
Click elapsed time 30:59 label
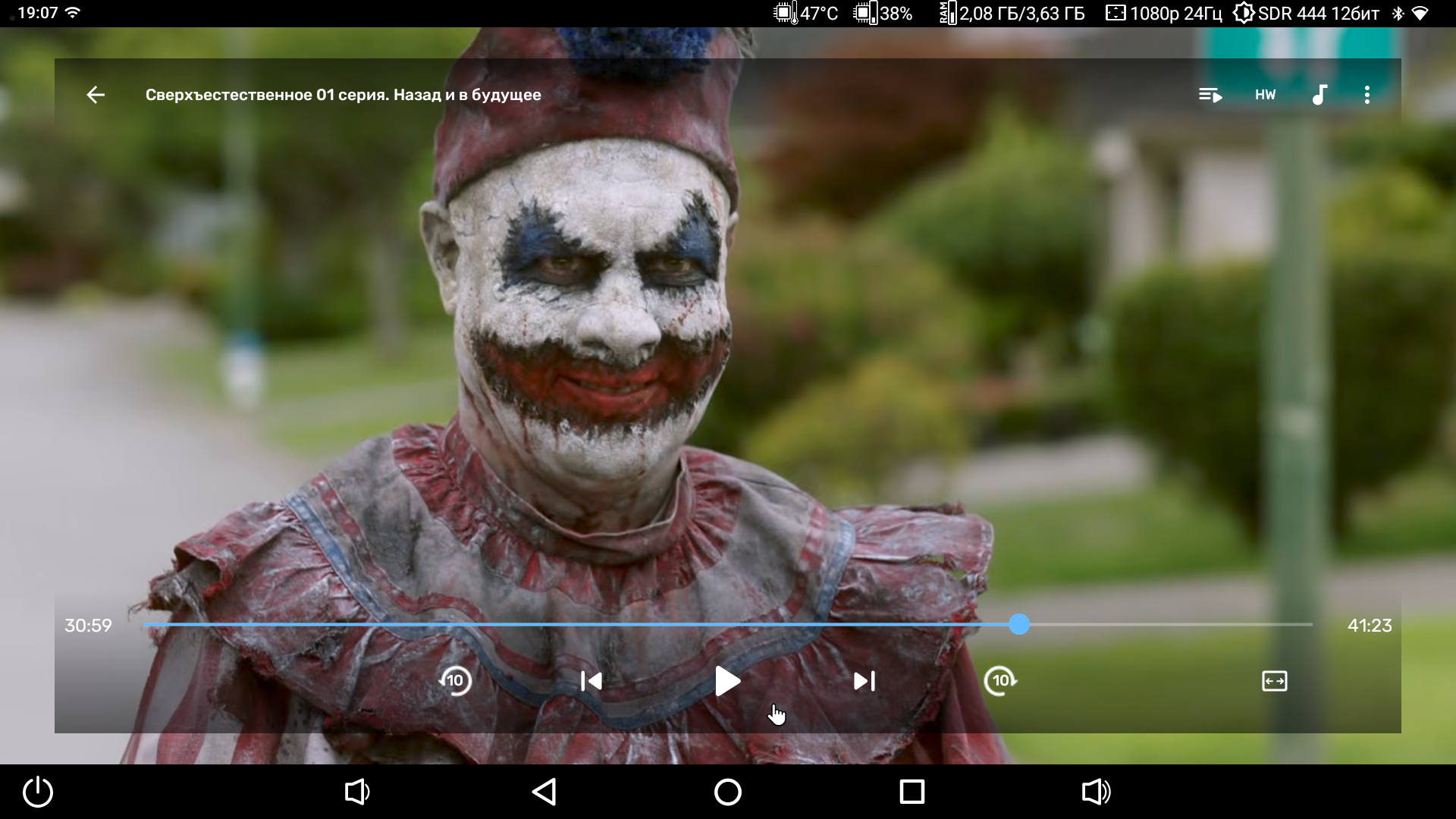coord(88,626)
